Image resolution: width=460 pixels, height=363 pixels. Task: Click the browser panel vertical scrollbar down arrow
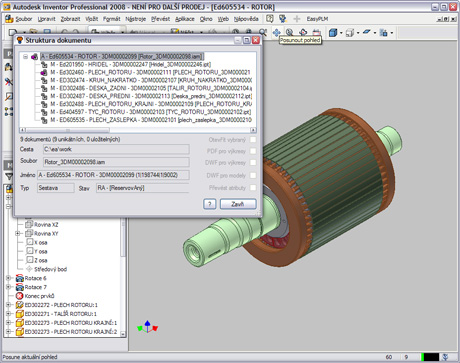(x=123, y=334)
